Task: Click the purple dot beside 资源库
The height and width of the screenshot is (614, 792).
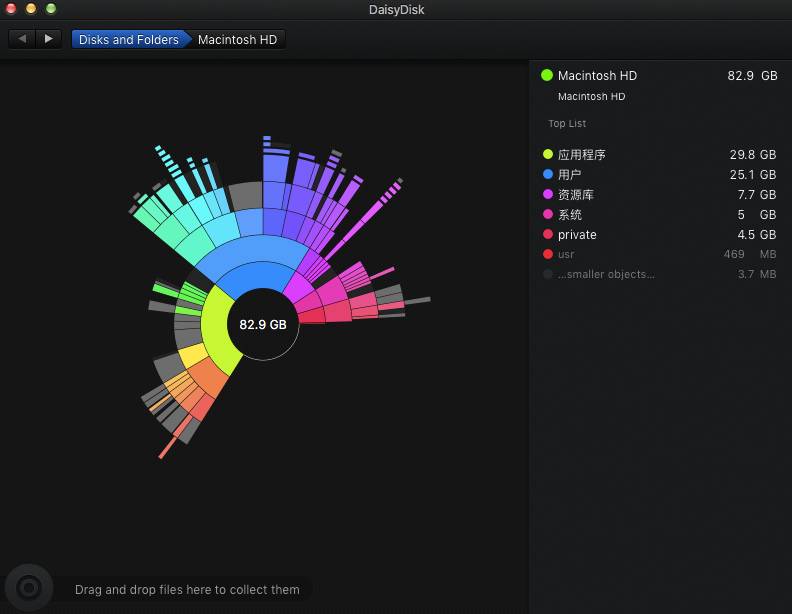Action: point(548,194)
